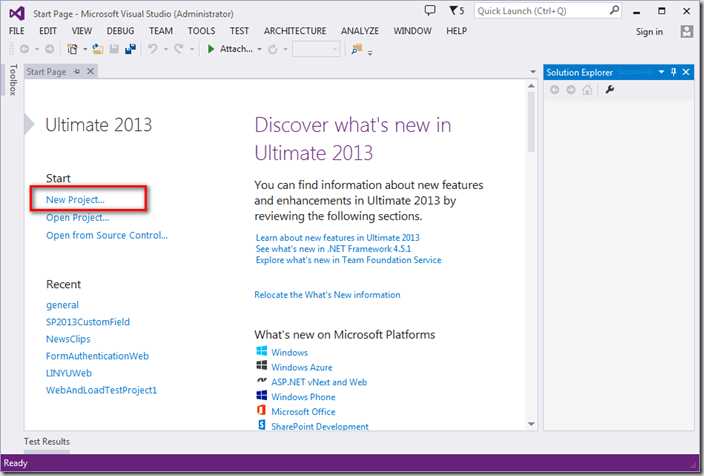The image size is (704, 476).
Task: Click the Open Project... link
Action: click(78, 217)
